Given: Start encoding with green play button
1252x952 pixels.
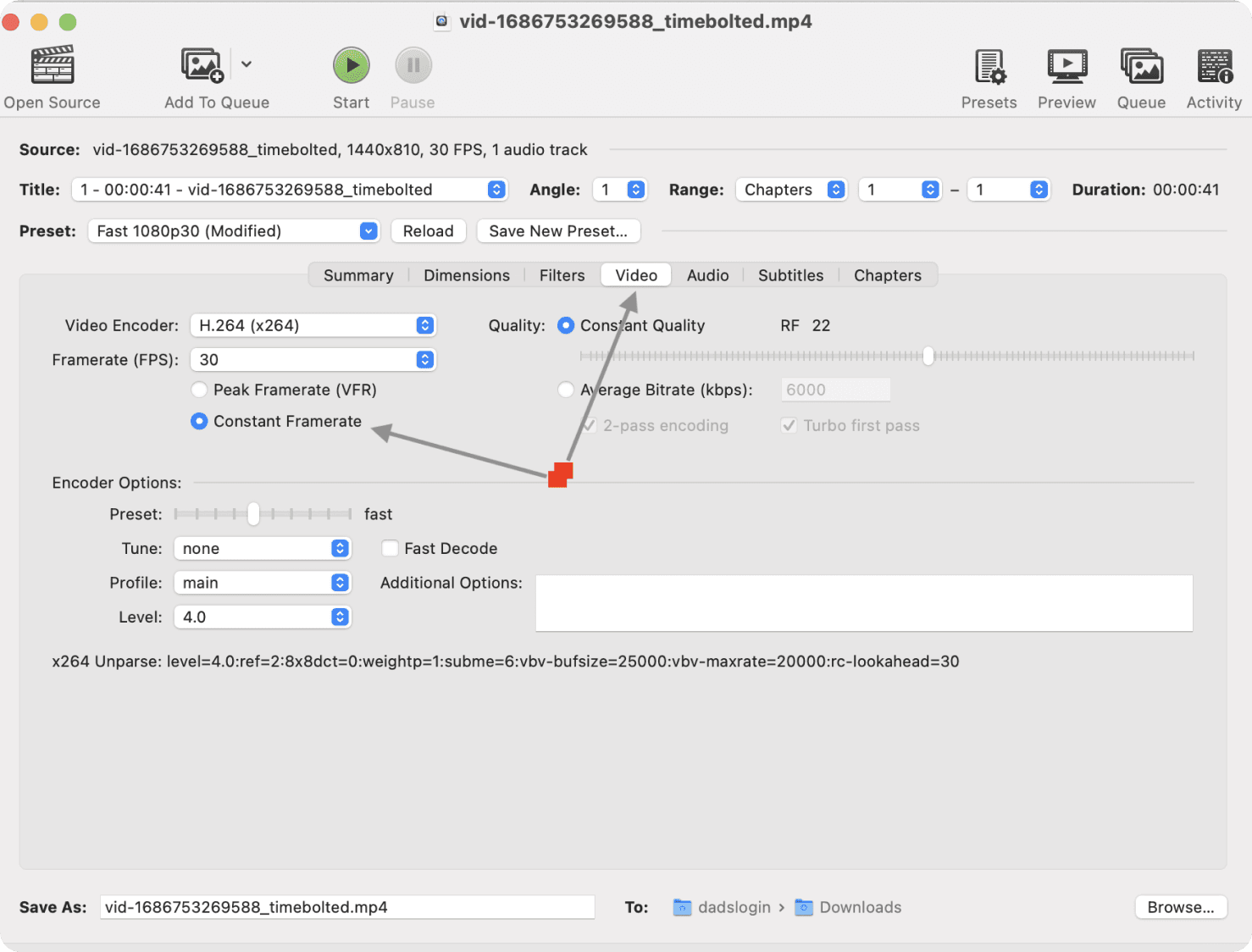Looking at the screenshot, I should click(x=352, y=65).
